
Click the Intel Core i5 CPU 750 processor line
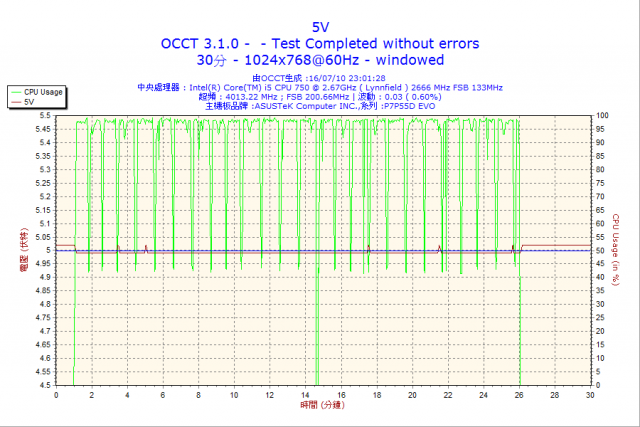click(x=320, y=87)
